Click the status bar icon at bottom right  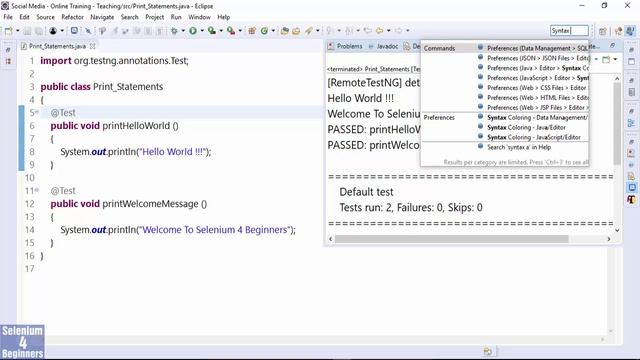488,351
